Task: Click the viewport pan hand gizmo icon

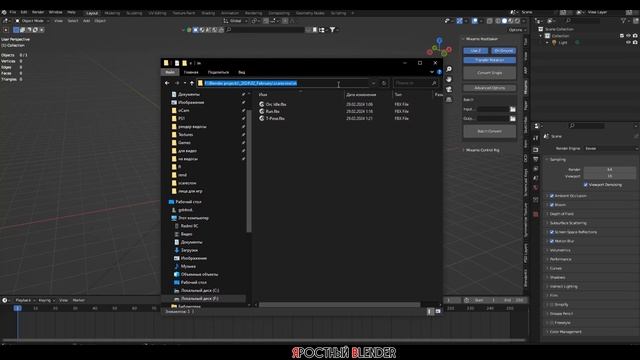Action: tap(449, 79)
